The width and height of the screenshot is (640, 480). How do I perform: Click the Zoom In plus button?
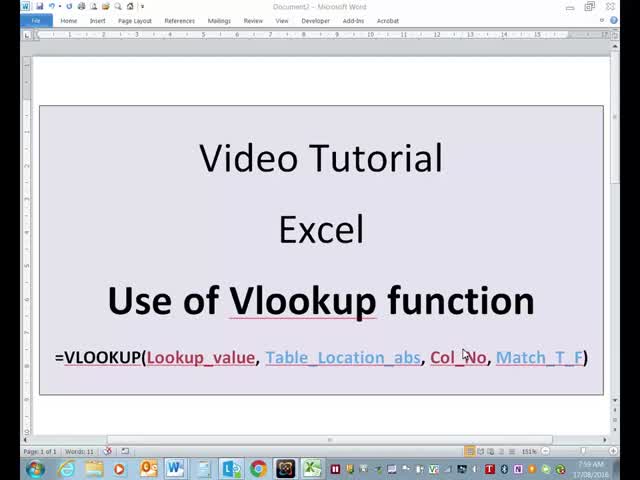point(613,451)
